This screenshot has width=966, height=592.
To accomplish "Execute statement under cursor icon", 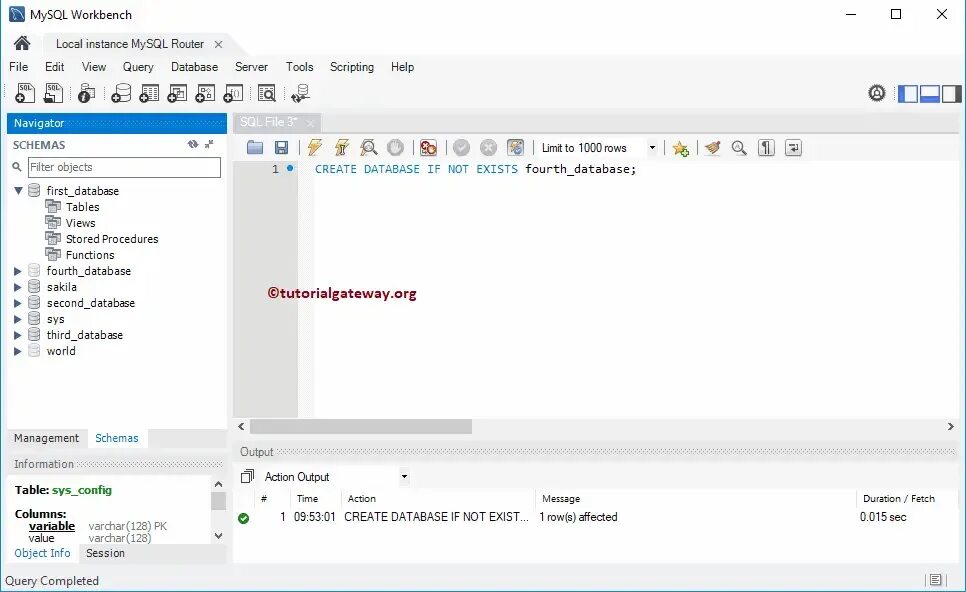I will (x=342, y=147).
